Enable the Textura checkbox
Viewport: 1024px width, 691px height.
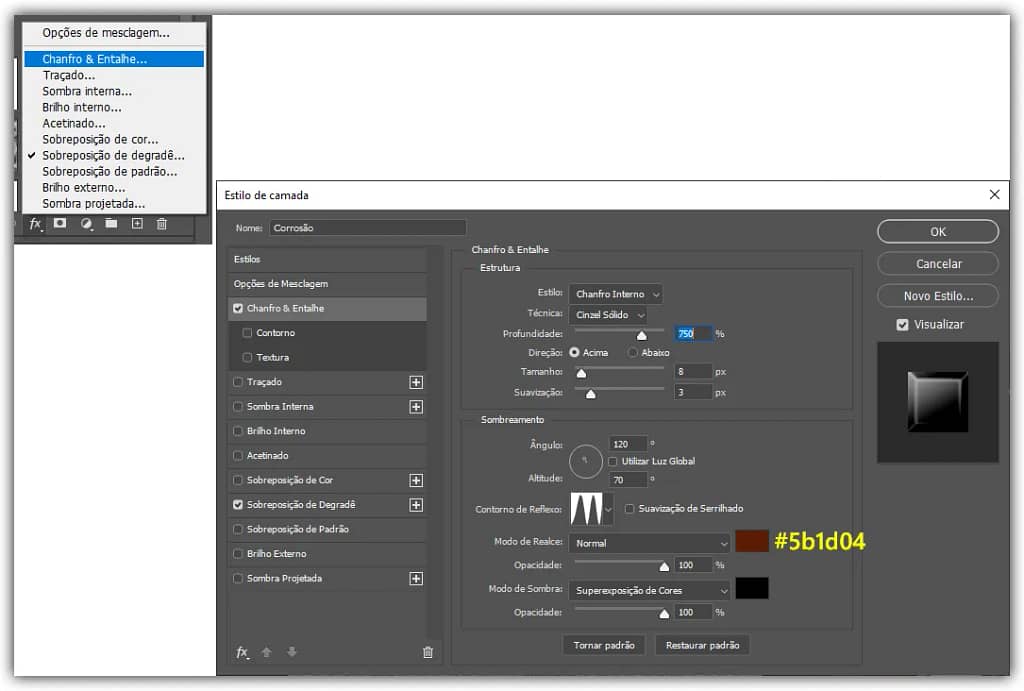[247, 357]
